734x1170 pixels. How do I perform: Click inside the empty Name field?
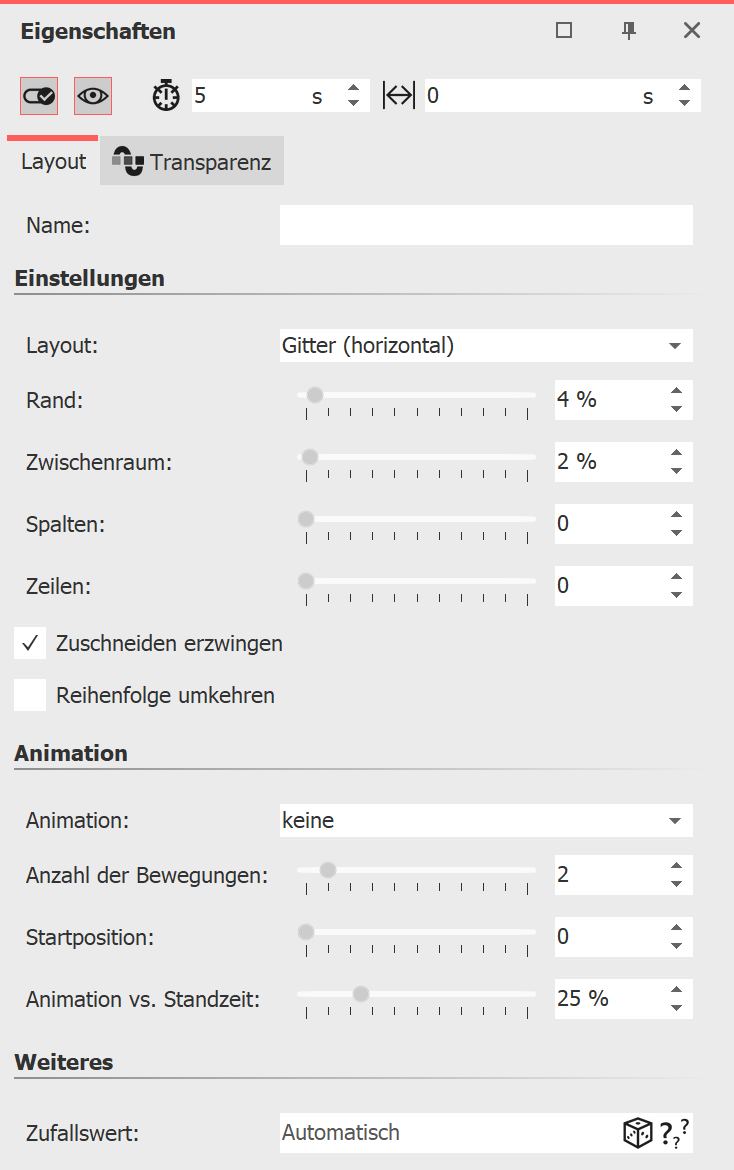486,225
